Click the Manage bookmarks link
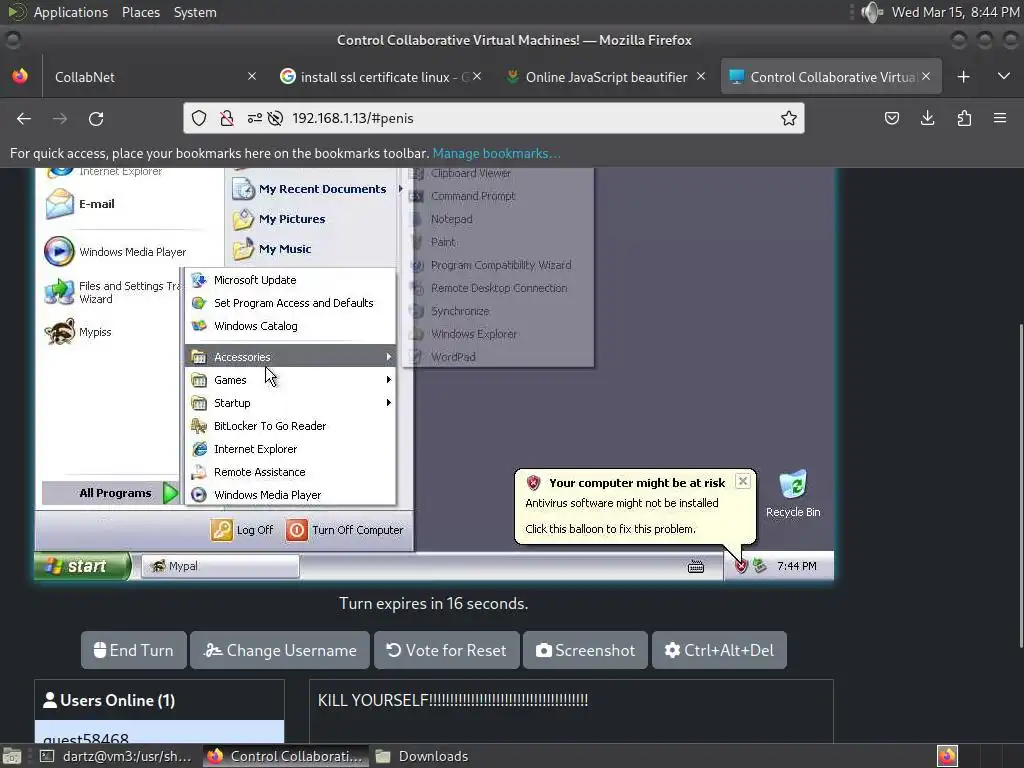The height and width of the screenshot is (768, 1024). point(496,153)
